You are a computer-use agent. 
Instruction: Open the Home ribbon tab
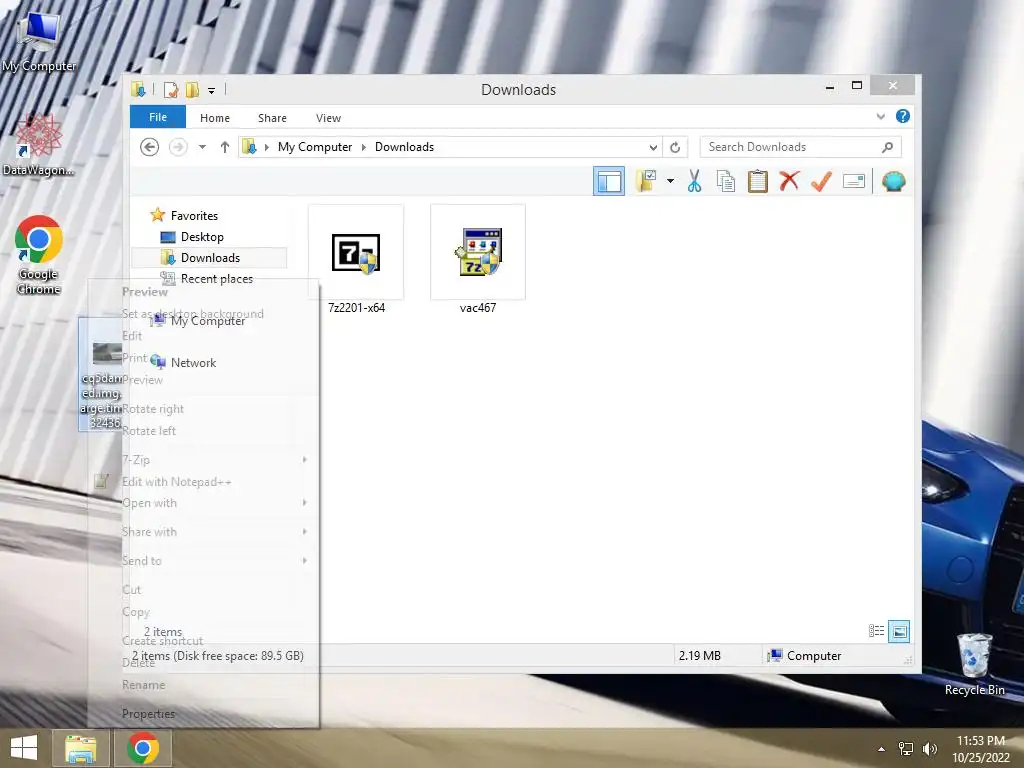215,118
